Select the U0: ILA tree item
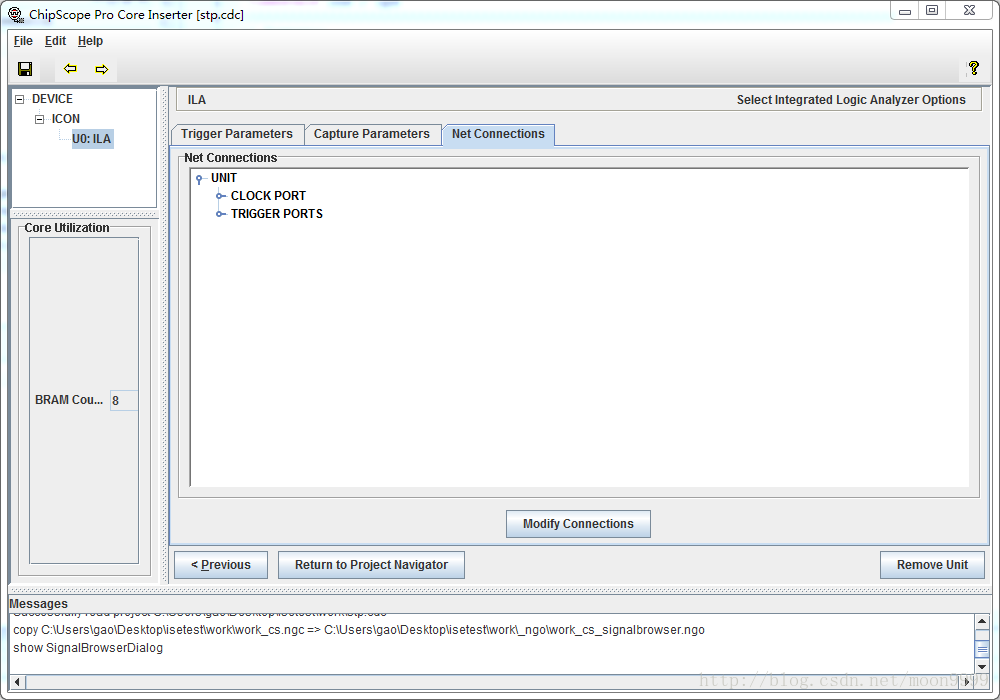Image resolution: width=1000 pixels, height=700 pixels. (x=92, y=139)
